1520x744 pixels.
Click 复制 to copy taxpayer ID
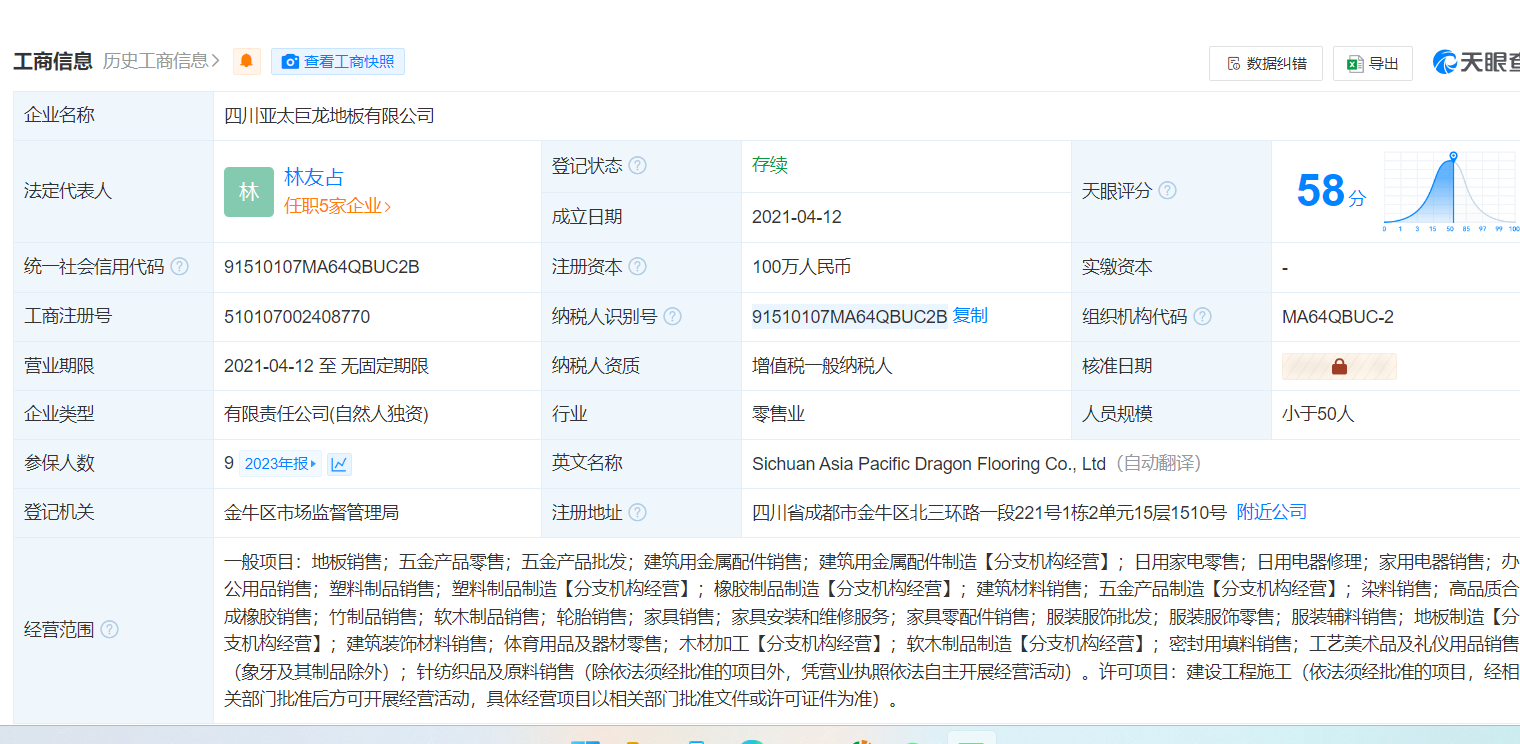970,316
